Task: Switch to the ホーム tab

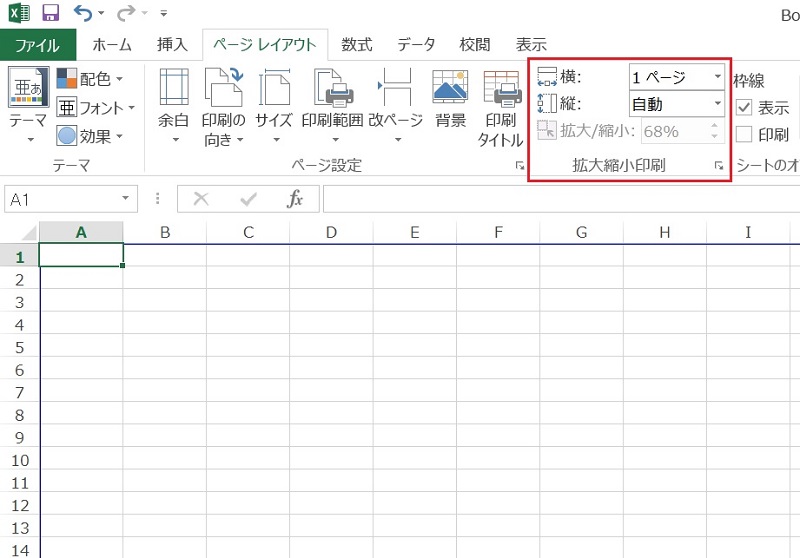Action: coord(112,45)
